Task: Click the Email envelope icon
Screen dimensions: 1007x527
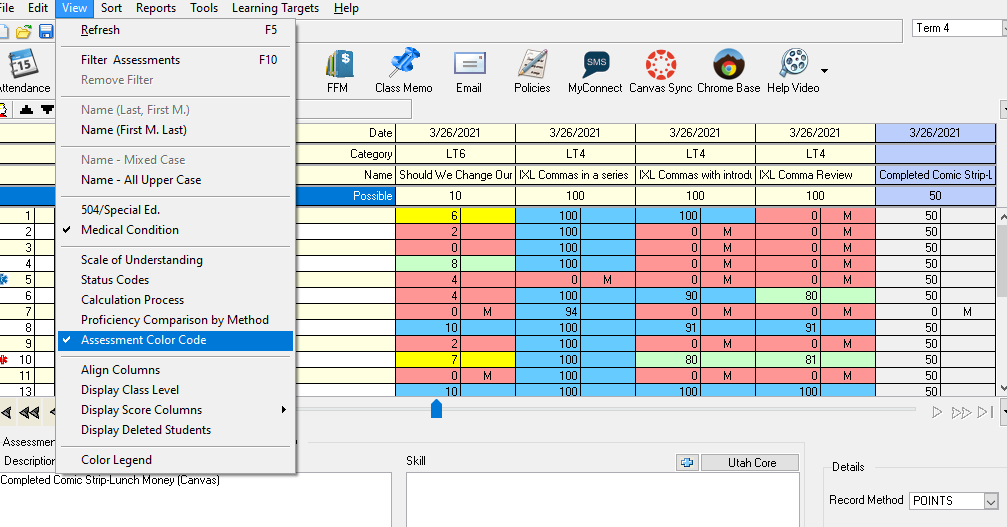Action: tap(469, 65)
